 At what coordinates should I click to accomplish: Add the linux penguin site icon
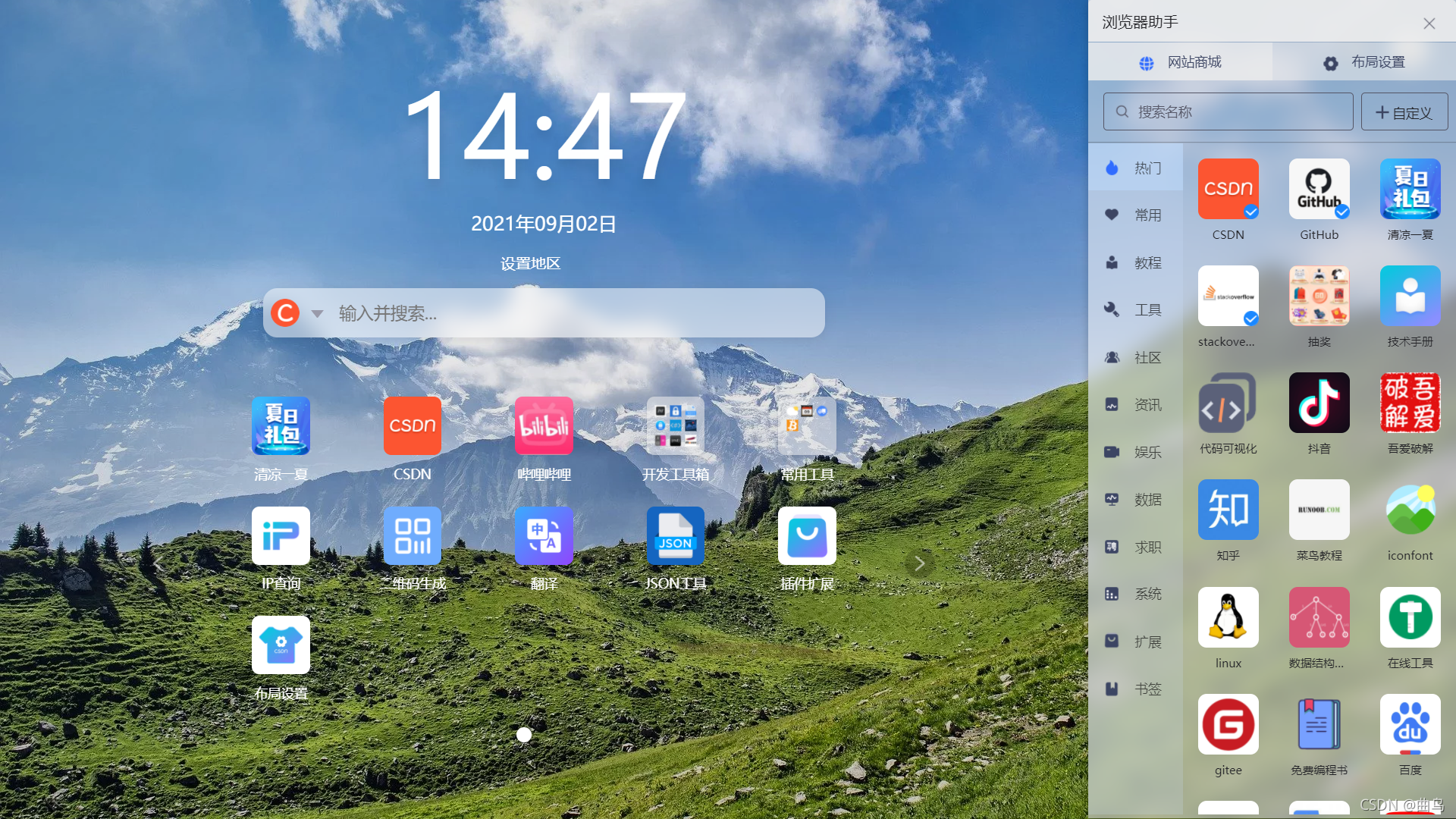(1228, 617)
